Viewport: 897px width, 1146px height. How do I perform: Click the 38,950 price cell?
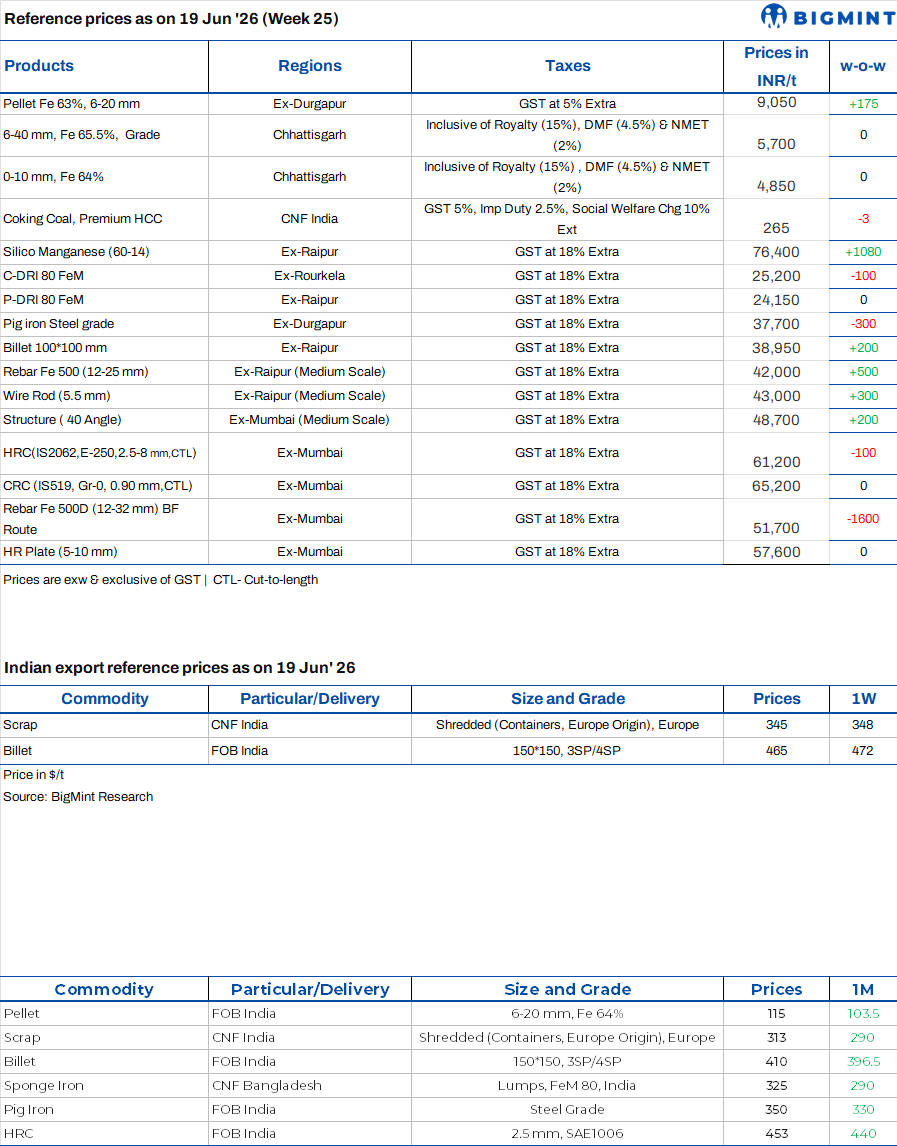tap(776, 349)
